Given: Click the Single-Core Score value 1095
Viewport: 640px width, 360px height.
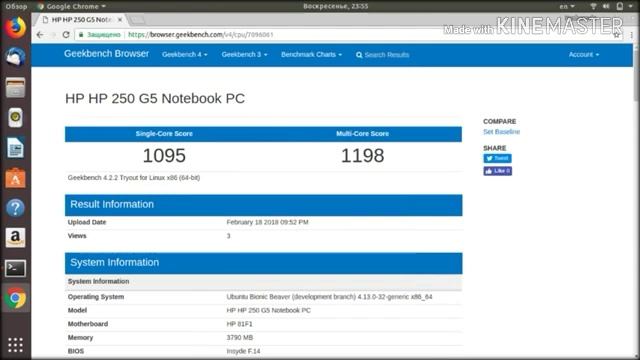Looking at the screenshot, I should [x=164, y=156].
